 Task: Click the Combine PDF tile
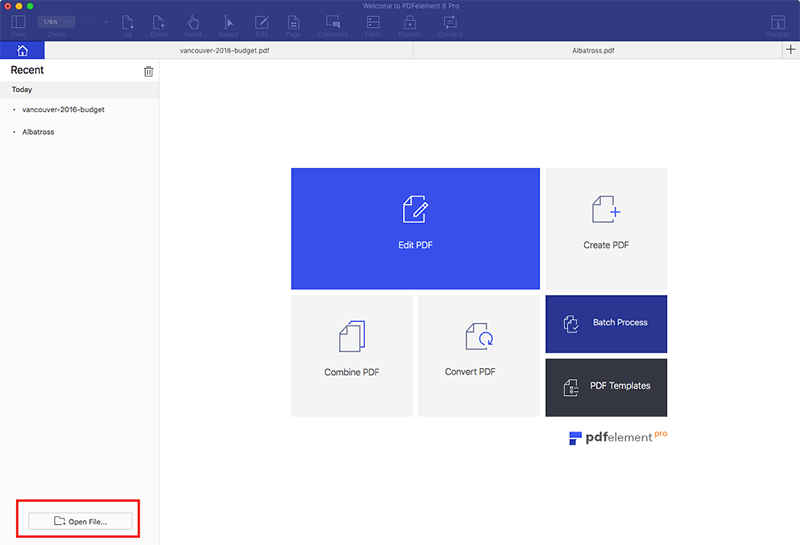(352, 356)
